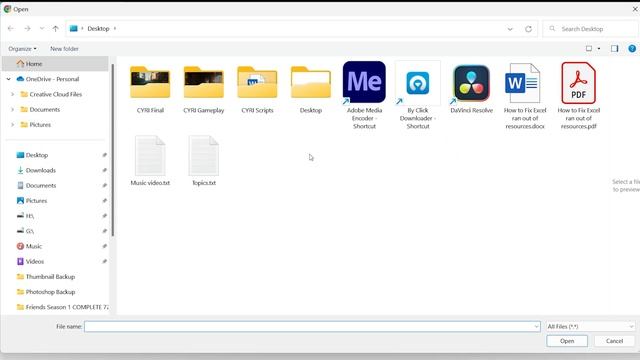
Task: Open Creative Cloud Files folder in sidebar
Action: pos(55,94)
